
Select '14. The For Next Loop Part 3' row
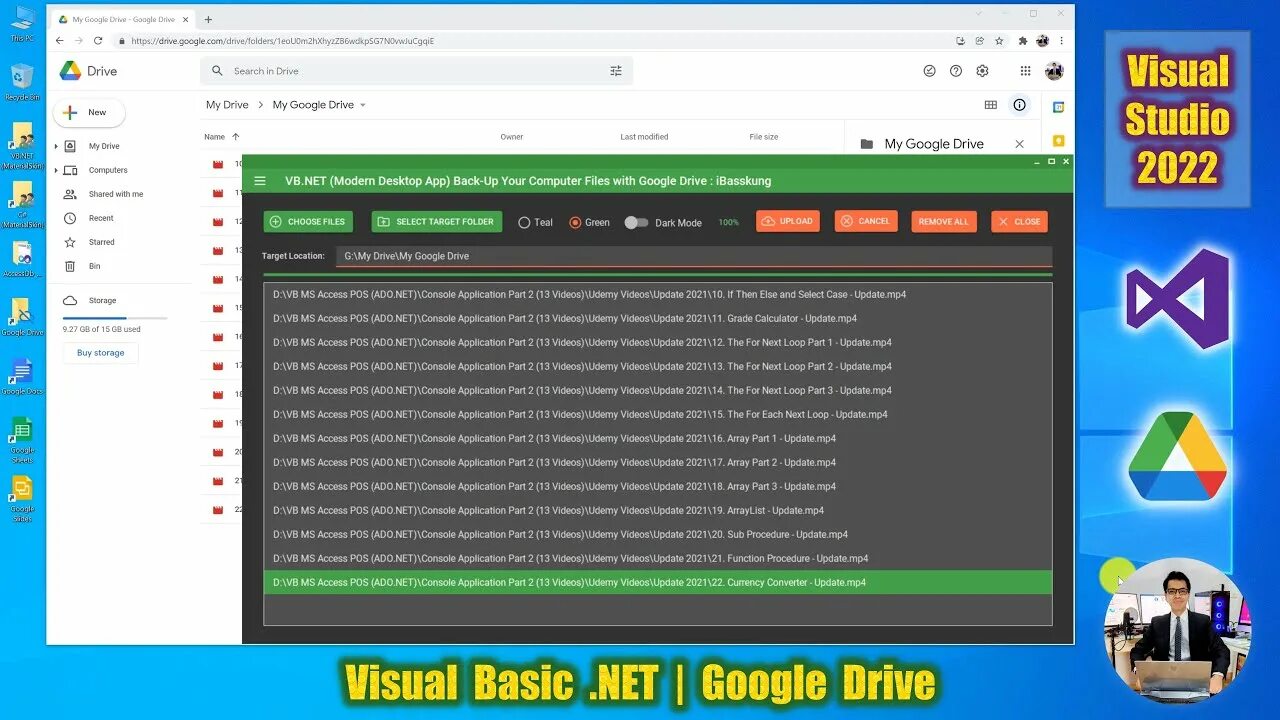(x=658, y=391)
